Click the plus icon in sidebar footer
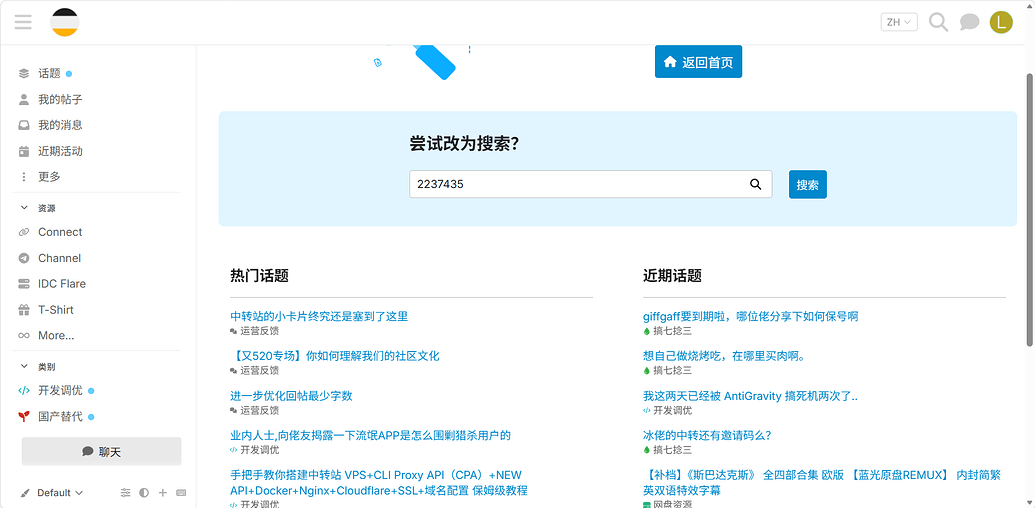This screenshot has width=1035, height=508. (x=163, y=493)
